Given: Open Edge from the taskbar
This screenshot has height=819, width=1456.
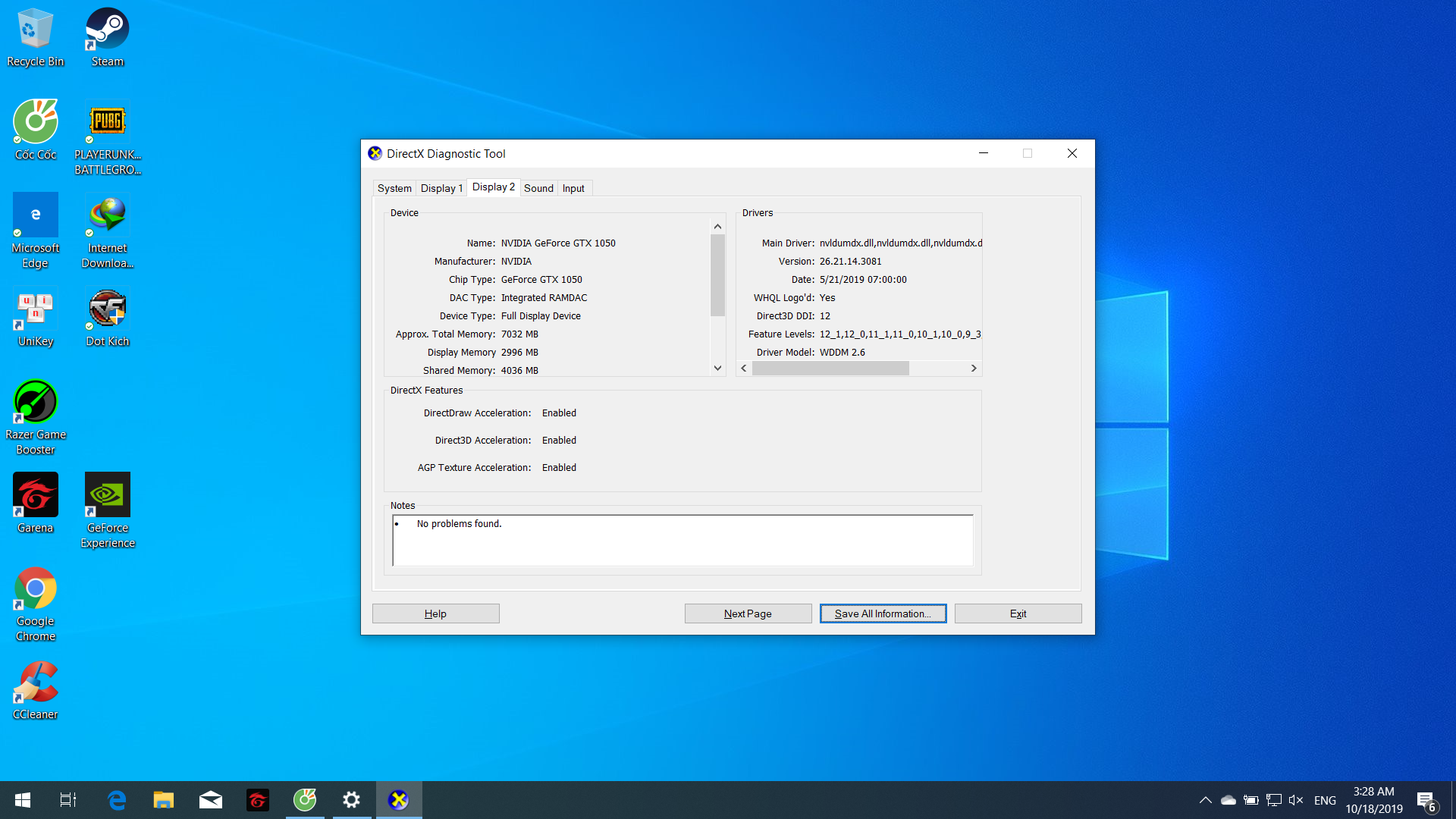Looking at the screenshot, I should tap(117, 800).
